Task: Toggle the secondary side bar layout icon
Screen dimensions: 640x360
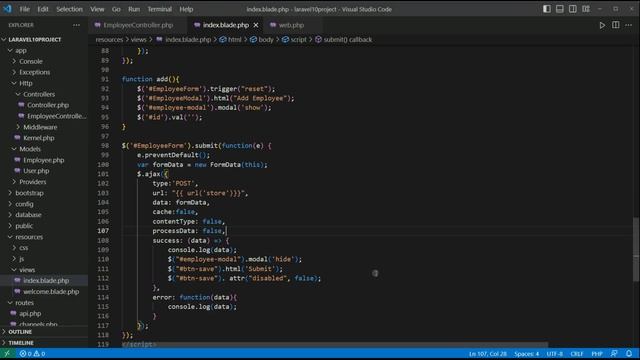Action: pyautogui.click(x=573, y=9)
